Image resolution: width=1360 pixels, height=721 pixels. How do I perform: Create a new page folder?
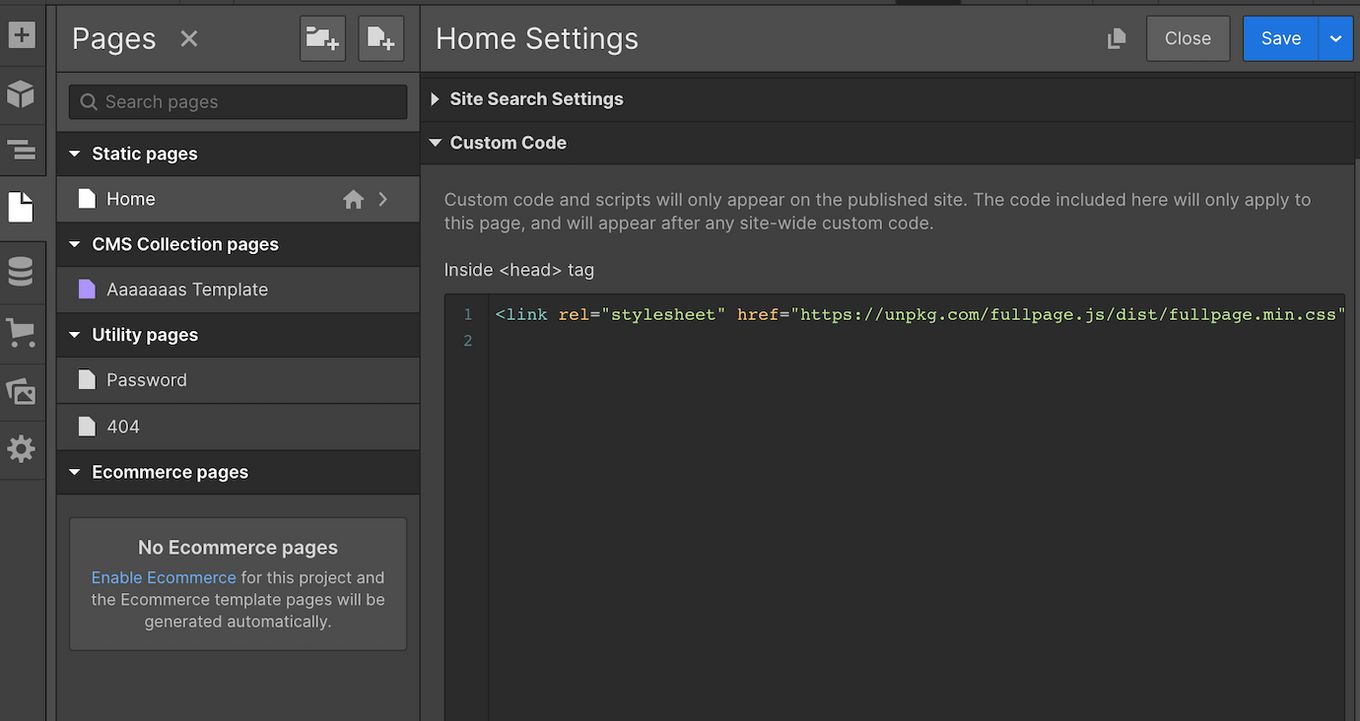click(322, 39)
